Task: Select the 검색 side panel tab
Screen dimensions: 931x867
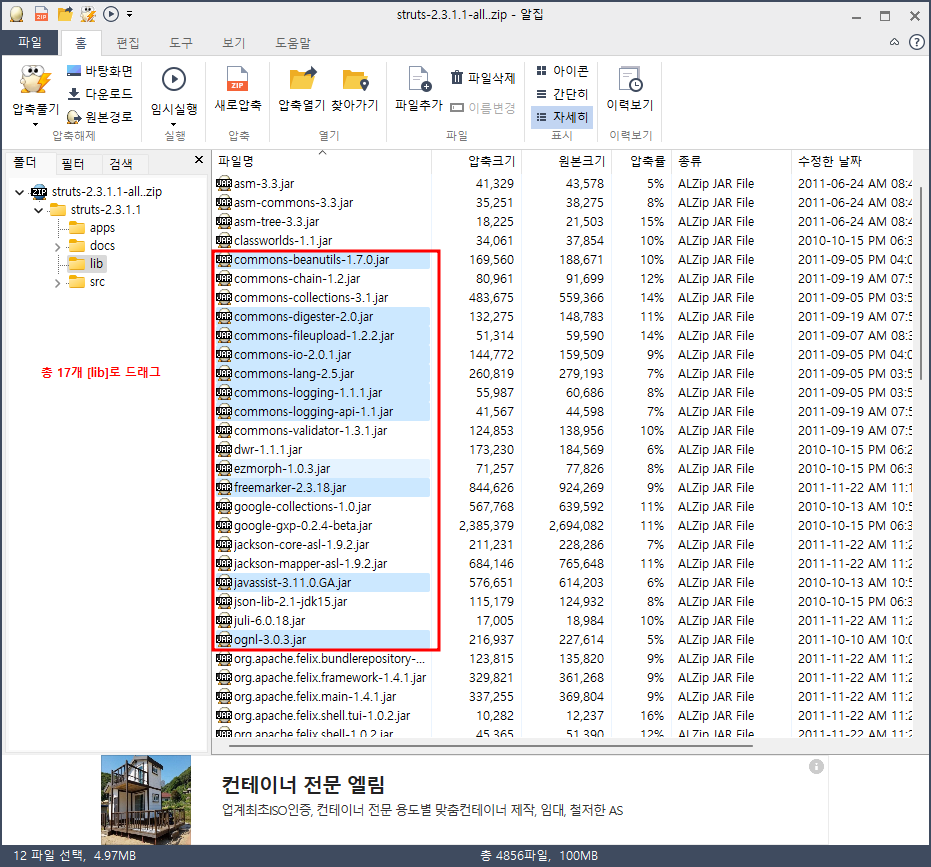Action: [121, 164]
